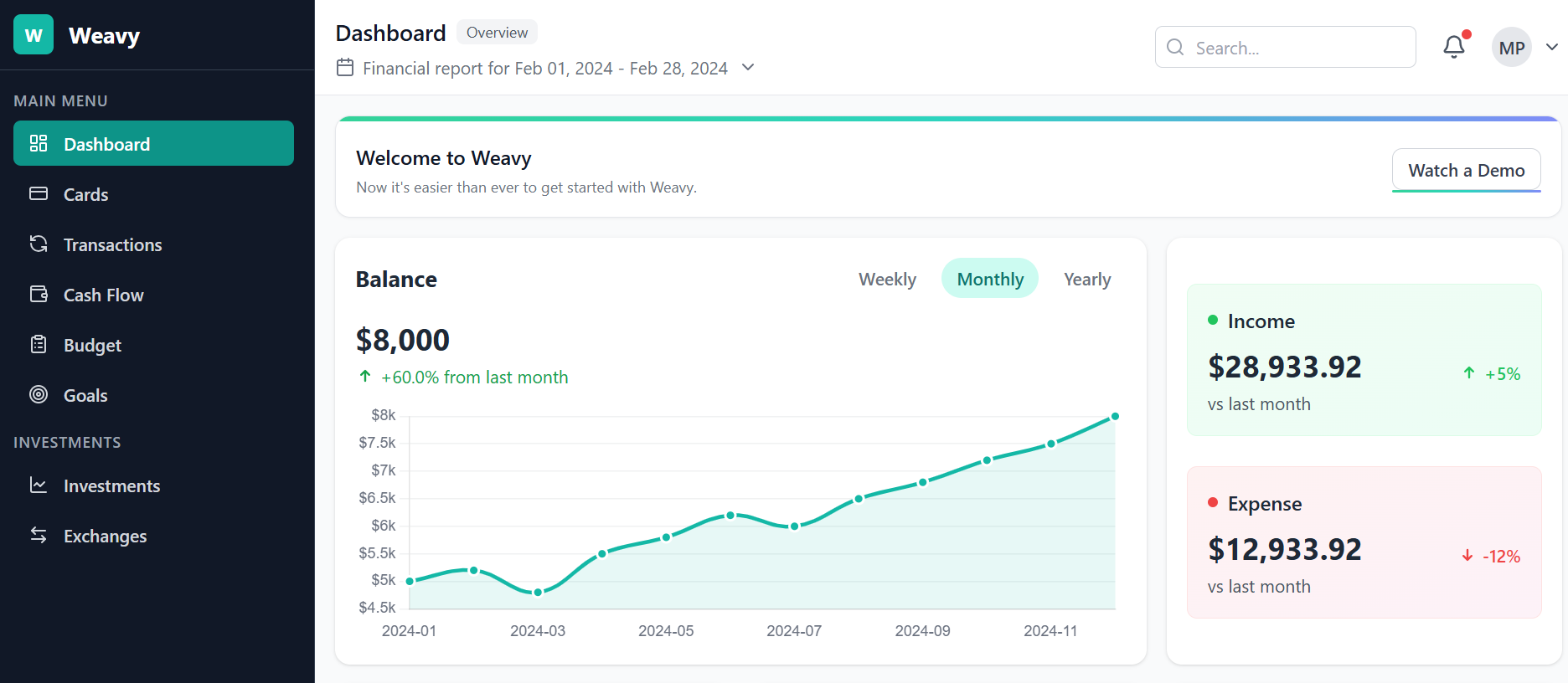The height and width of the screenshot is (683, 1568).
Task: Click the Investments chart icon
Action: (39, 485)
